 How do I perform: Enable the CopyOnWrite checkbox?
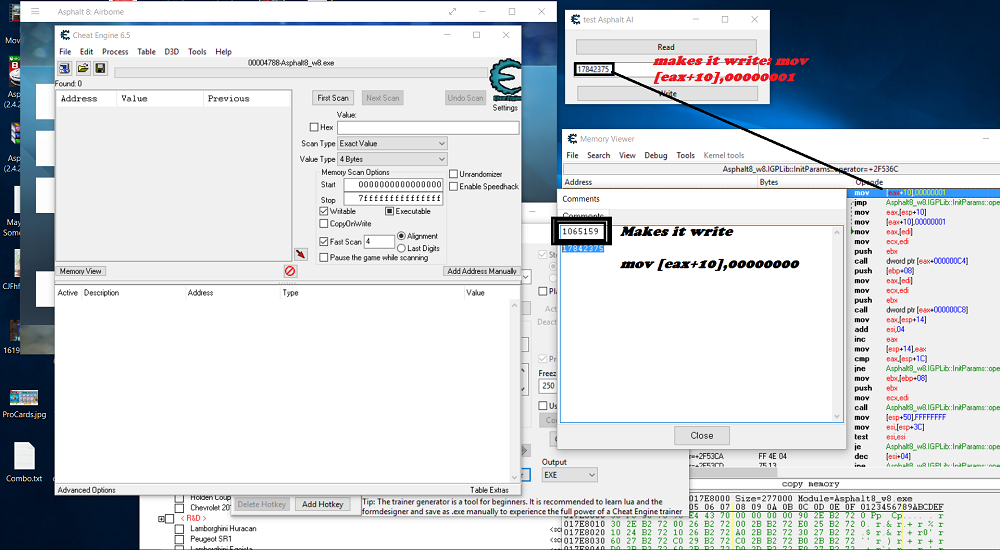pos(324,224)
